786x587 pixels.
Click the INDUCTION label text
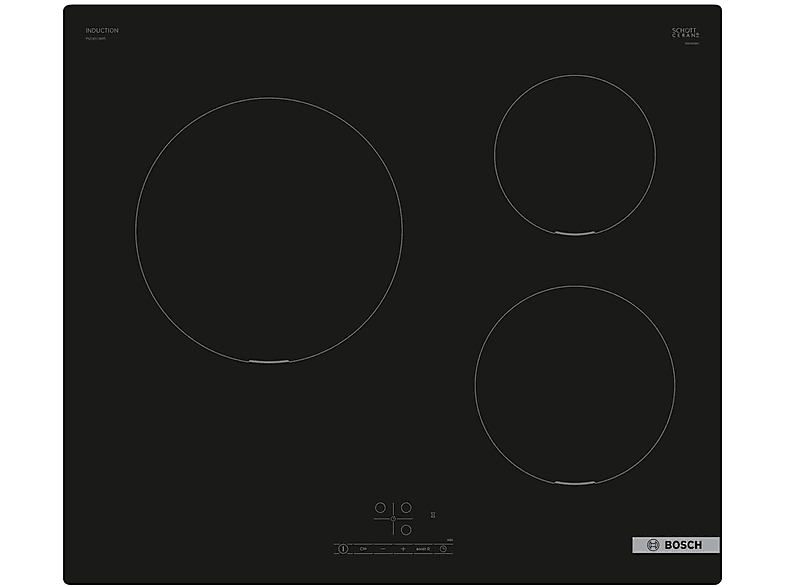[x=102, y=31]
